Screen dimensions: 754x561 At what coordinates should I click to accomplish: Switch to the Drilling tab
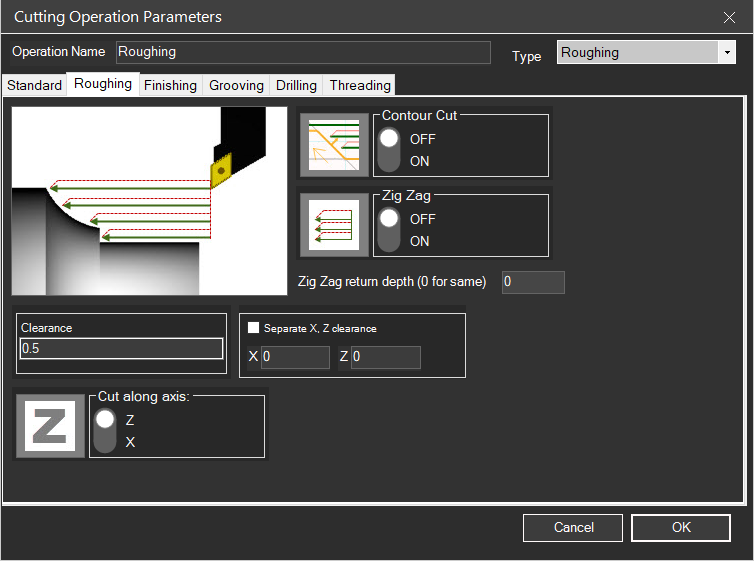pyautogui.click(x=296, y=85)
